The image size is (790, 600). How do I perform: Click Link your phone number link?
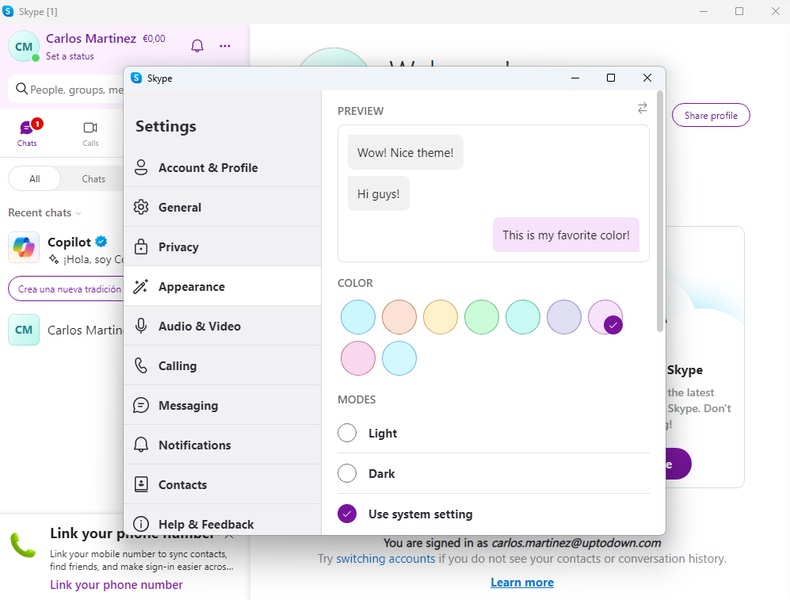click(x=116, y=584)
